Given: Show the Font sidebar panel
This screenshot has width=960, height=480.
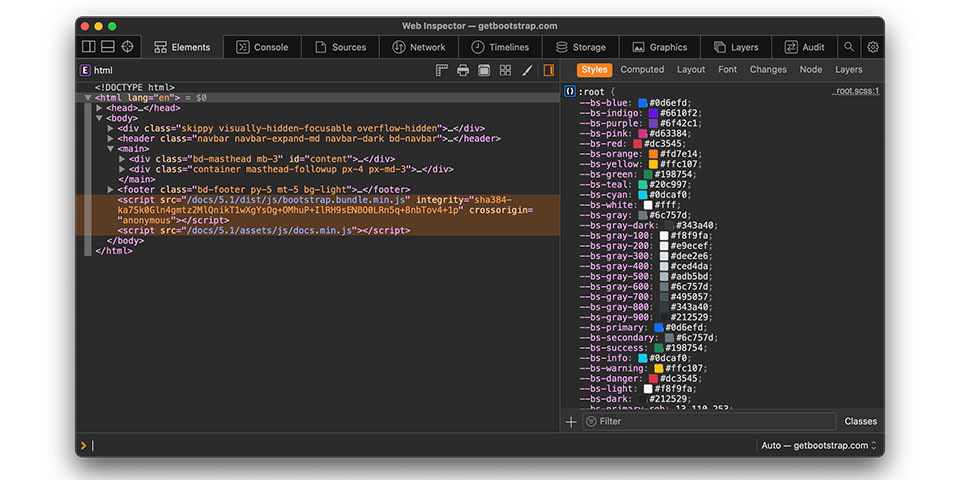Looking at the screenshot, I should pyautogui.click(x=727, y=70).
